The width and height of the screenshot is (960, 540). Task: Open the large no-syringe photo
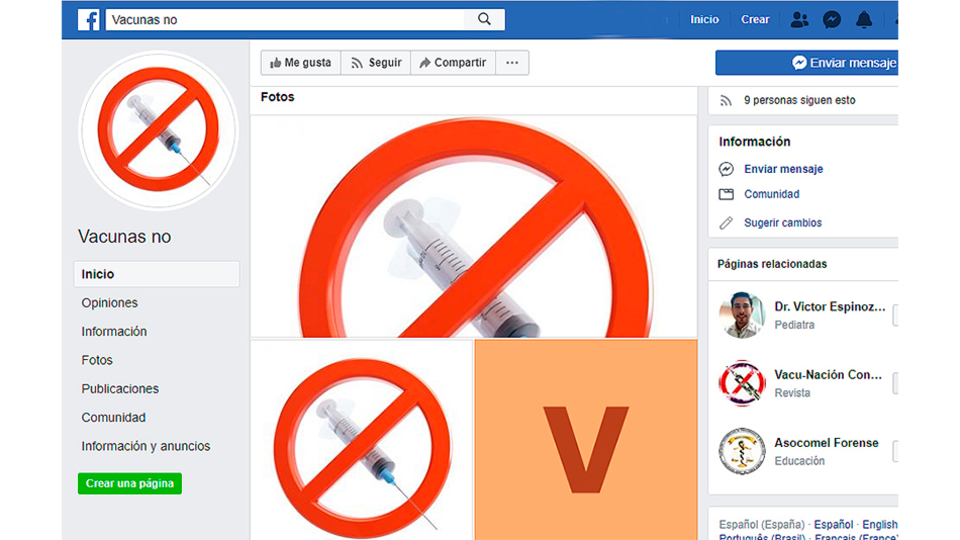[x=474, y=227]
